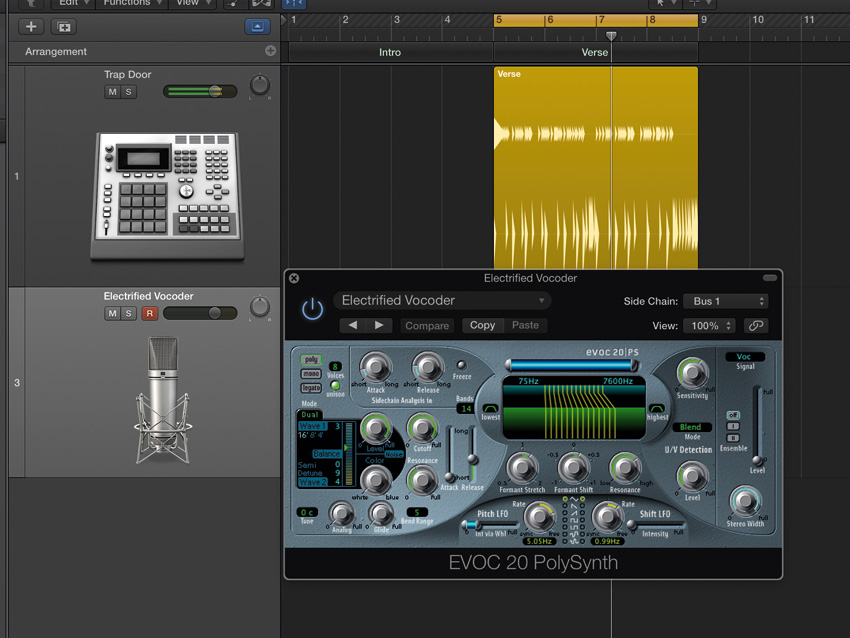Toggle the blue global tracks show/hide button
The width and height of the screenshot is (850, 638).
pos(257,27)
